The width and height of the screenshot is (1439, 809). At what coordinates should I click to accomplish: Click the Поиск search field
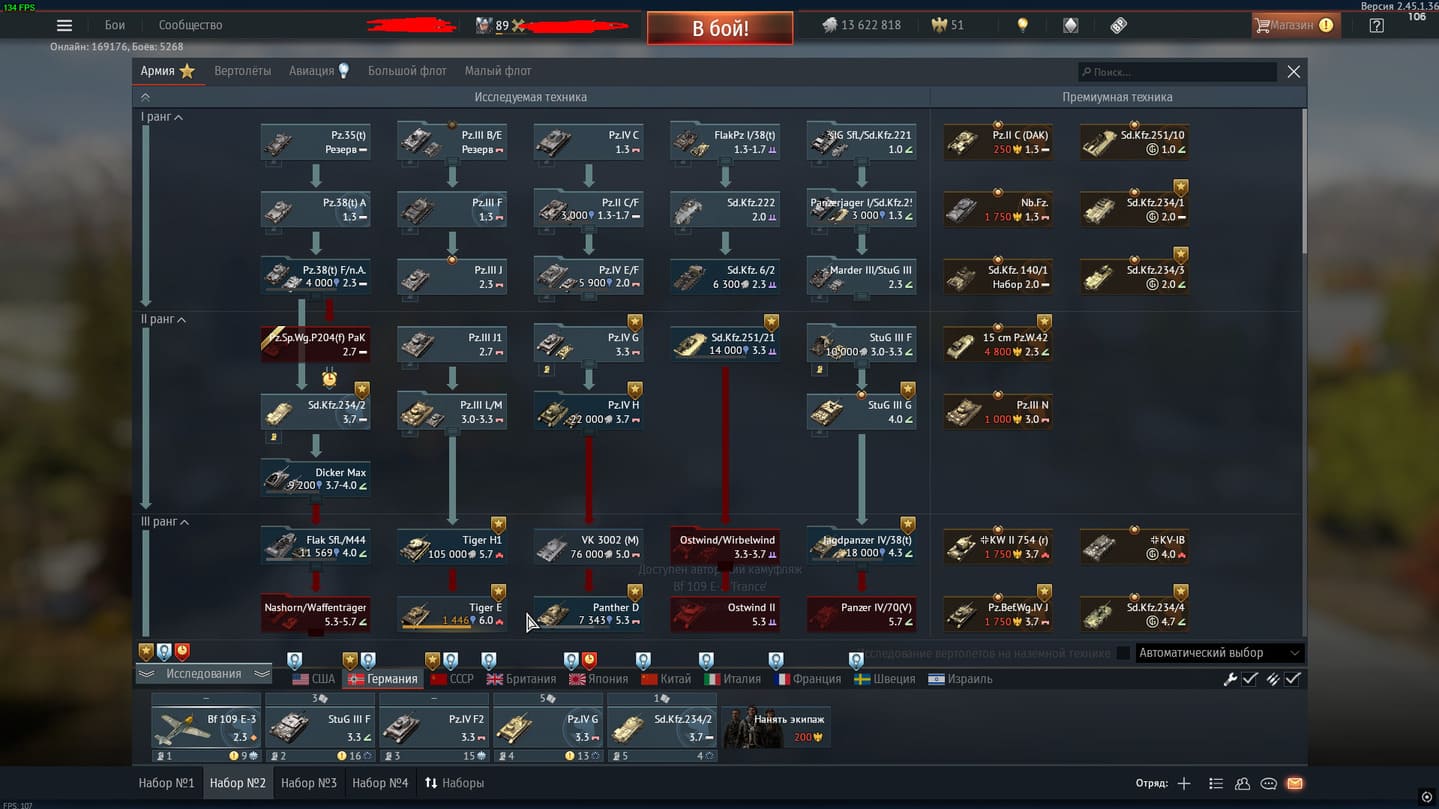(x=1180, y=72)
